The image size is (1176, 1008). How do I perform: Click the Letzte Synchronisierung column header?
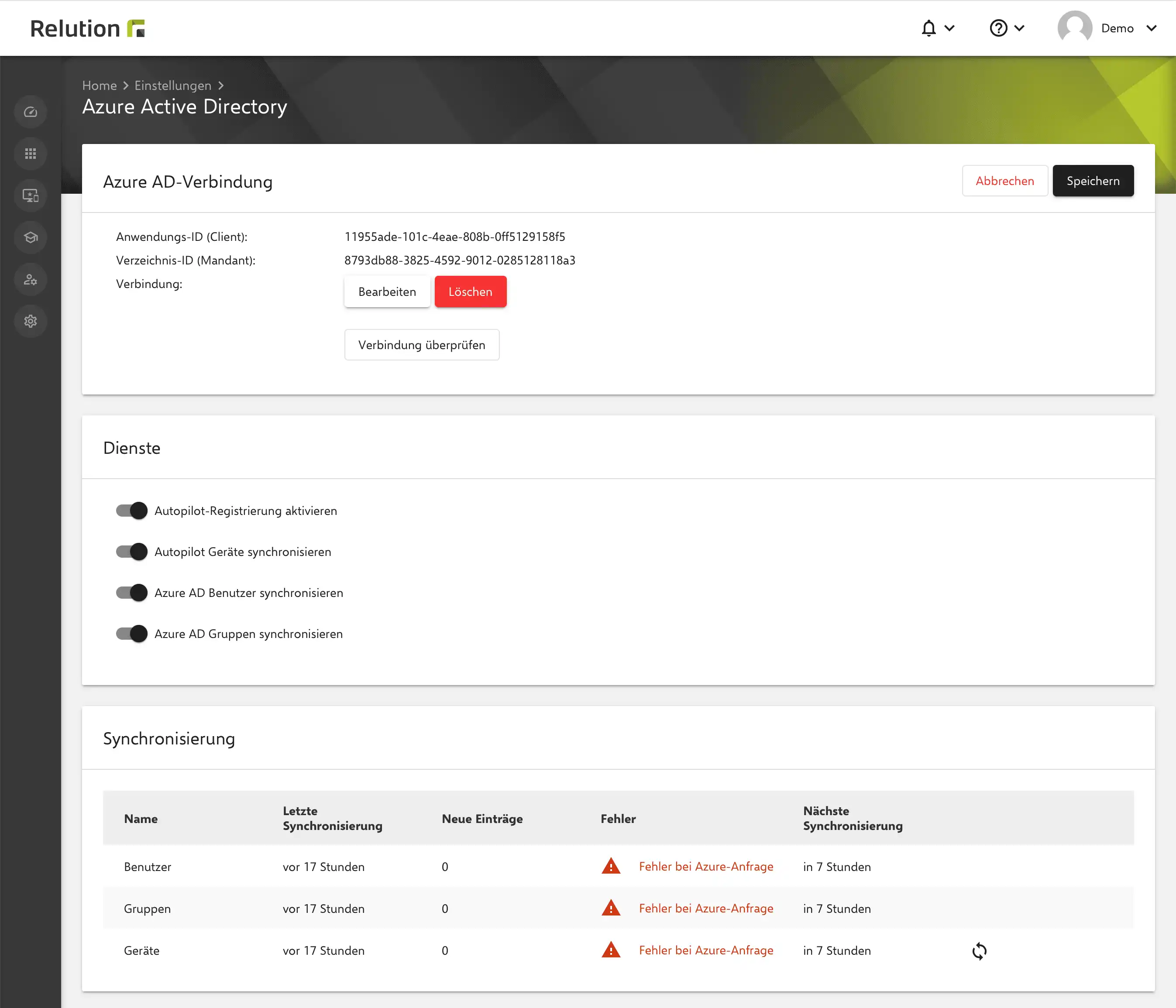(333, 819)
